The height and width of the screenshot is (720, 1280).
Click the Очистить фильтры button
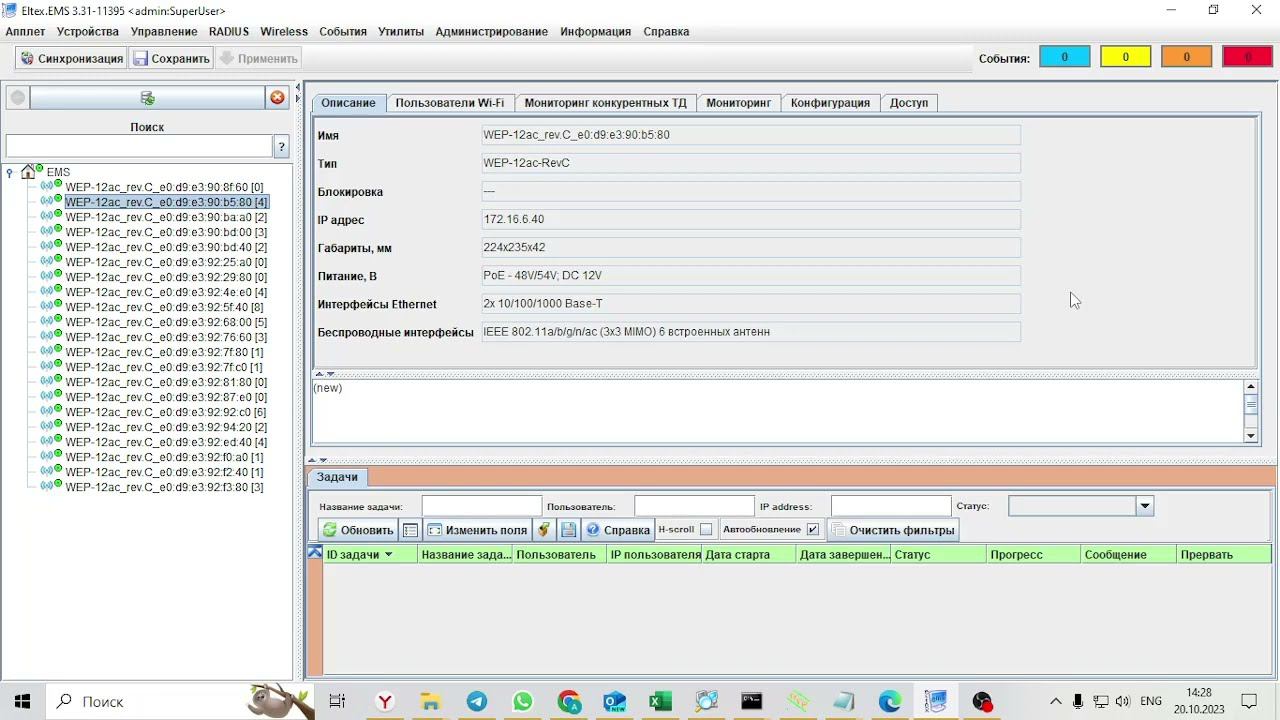click(x=894, y=530)
